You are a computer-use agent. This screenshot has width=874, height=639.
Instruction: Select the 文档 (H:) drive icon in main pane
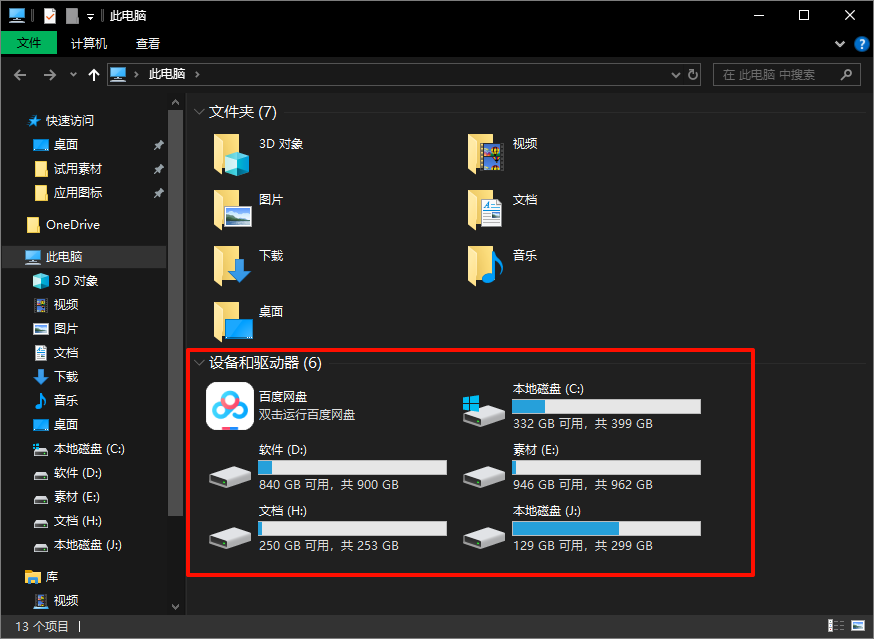pos(230,538)
